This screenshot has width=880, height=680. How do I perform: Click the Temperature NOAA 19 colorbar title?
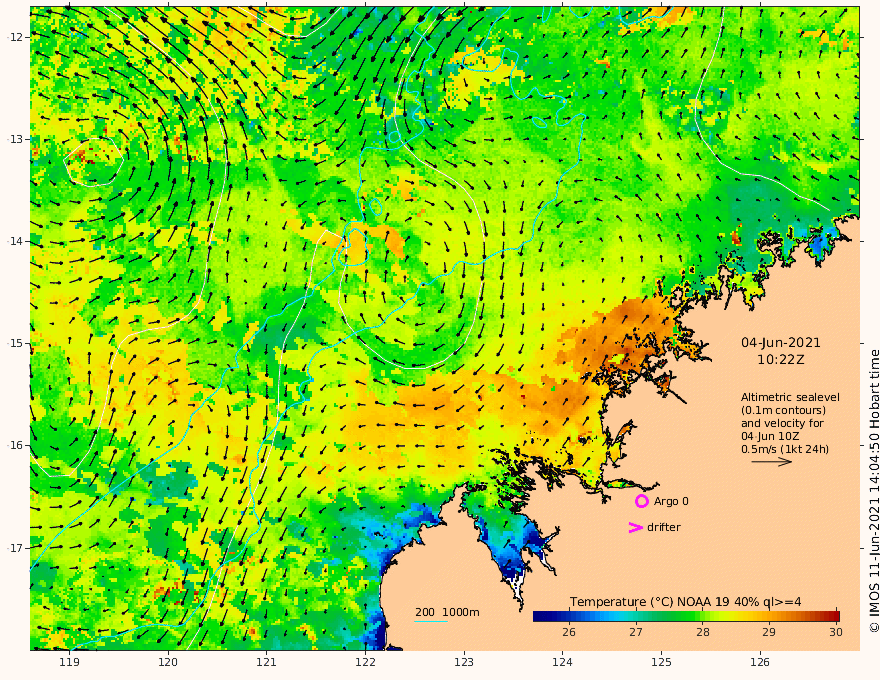pos(686,602)
